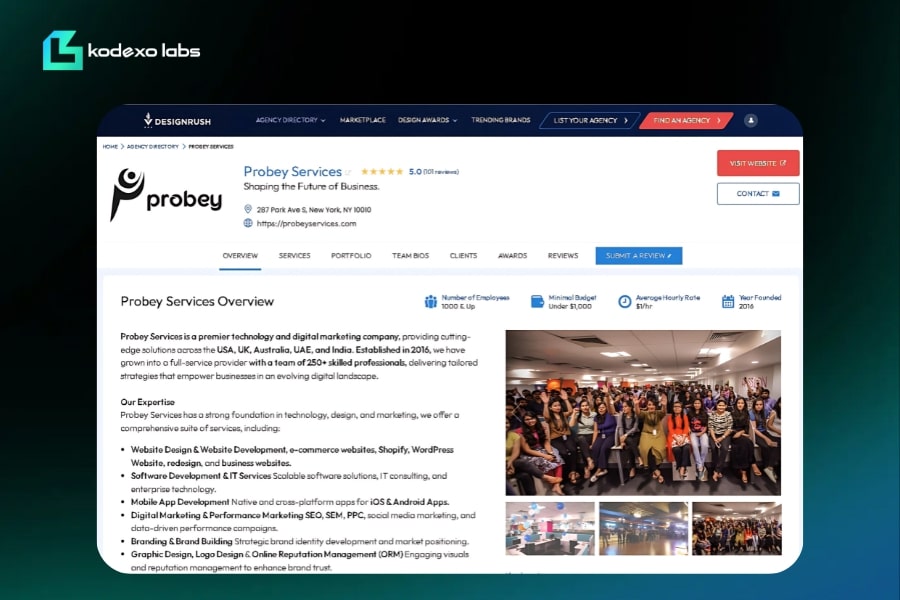Click the 101 reviews count link
Image resolution: width=900 pixels, height=600 pixels.
[441, 172]
